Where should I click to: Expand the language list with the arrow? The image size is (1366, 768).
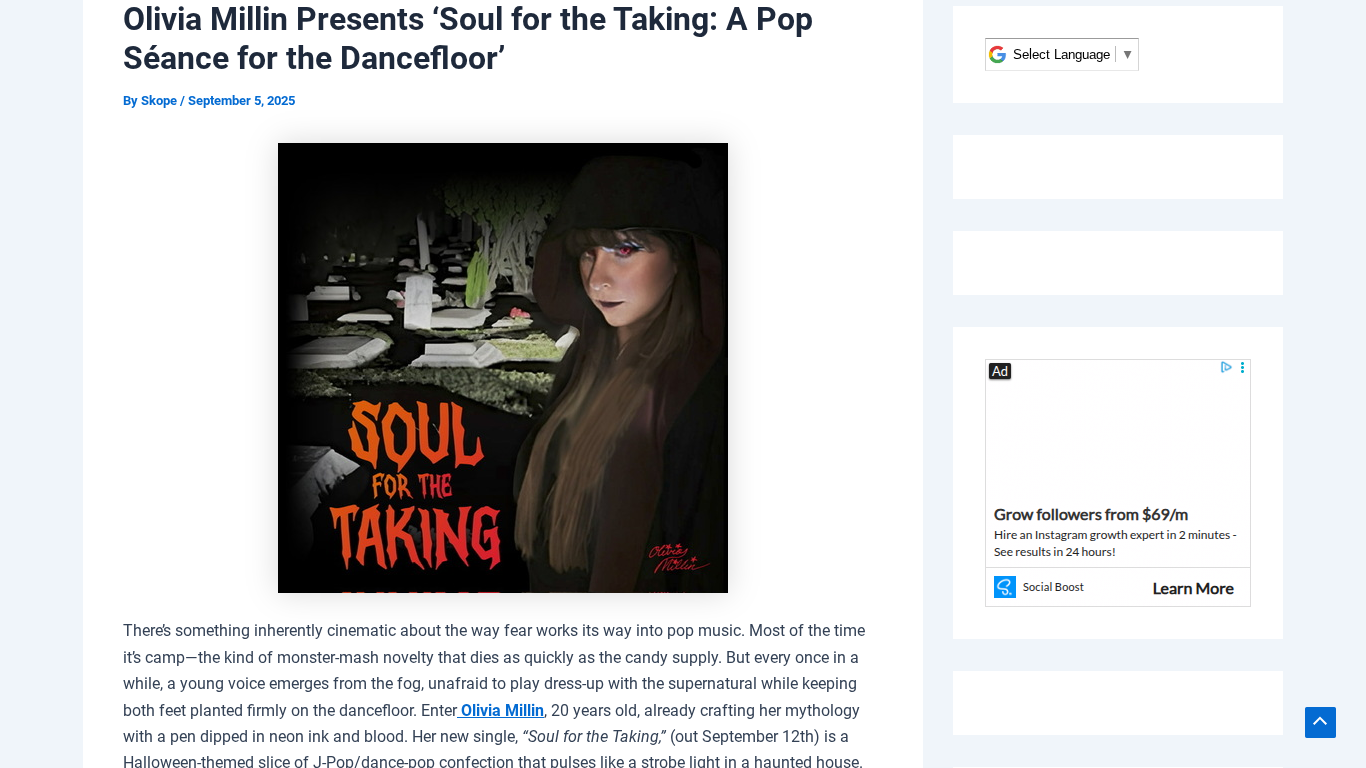(x=1127, y=55)
